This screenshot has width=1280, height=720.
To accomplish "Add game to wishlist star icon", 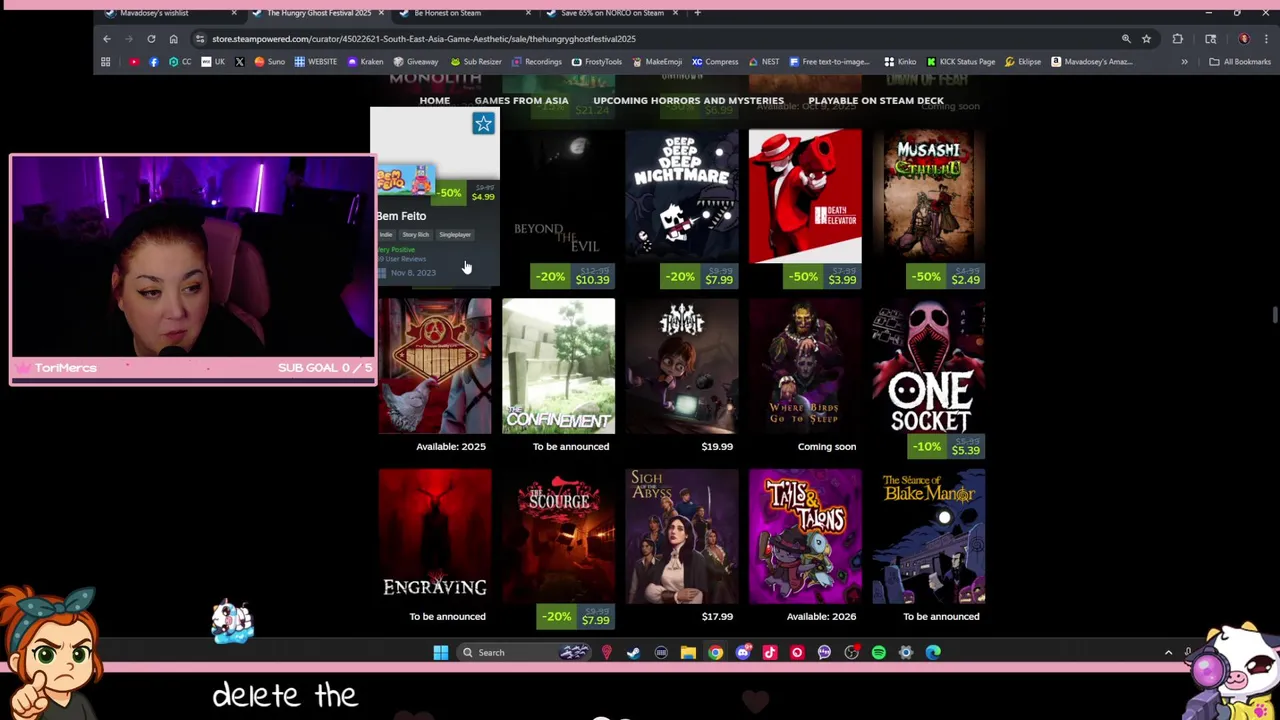I will (483, 124).
